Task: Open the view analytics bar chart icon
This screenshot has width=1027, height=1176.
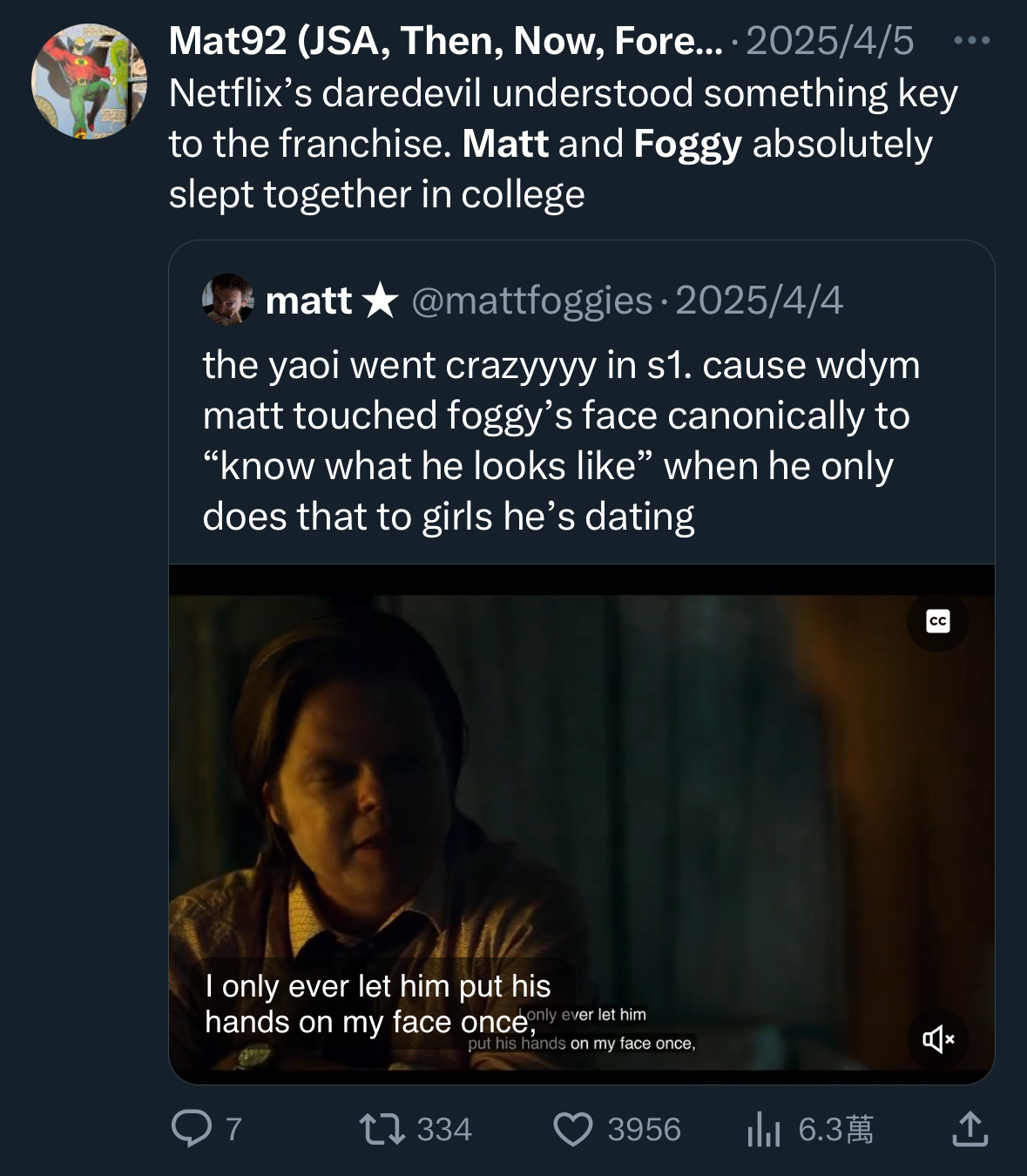Action: [763, 1130]
